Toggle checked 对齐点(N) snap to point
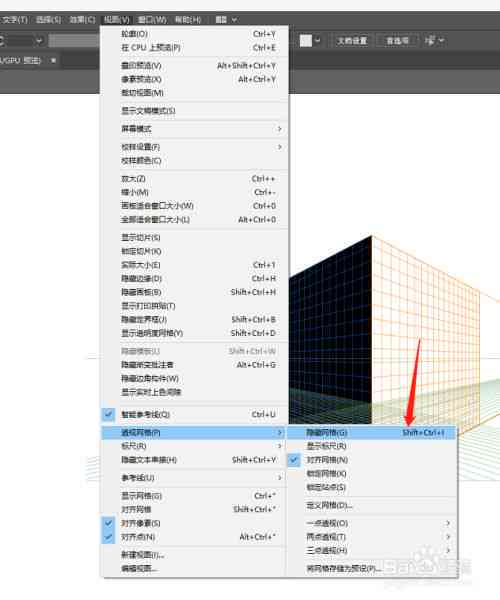The height and width of the screenshot is (600, 500). tap(194, 537)
